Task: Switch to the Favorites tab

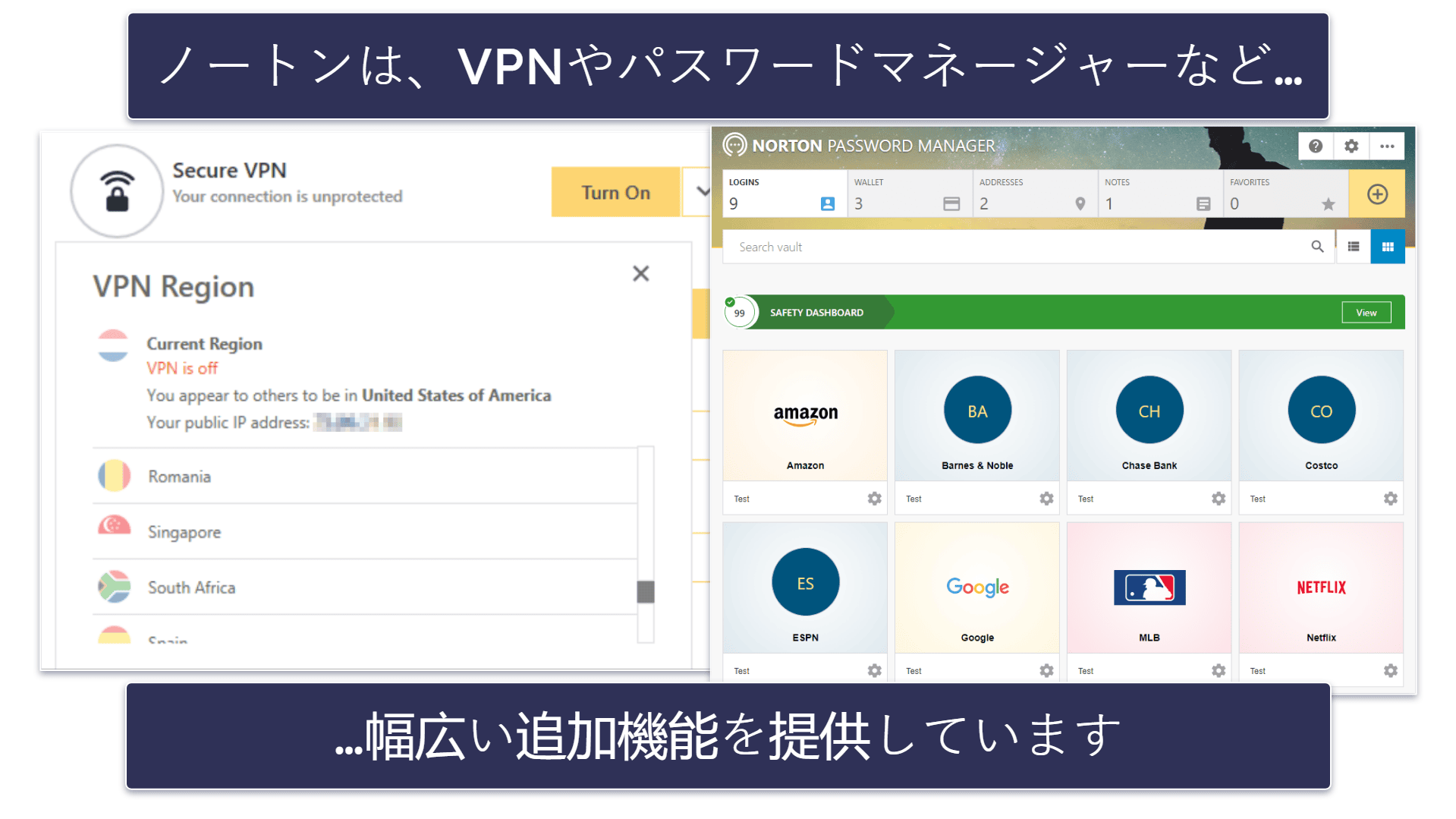Action: point(1285,194)
